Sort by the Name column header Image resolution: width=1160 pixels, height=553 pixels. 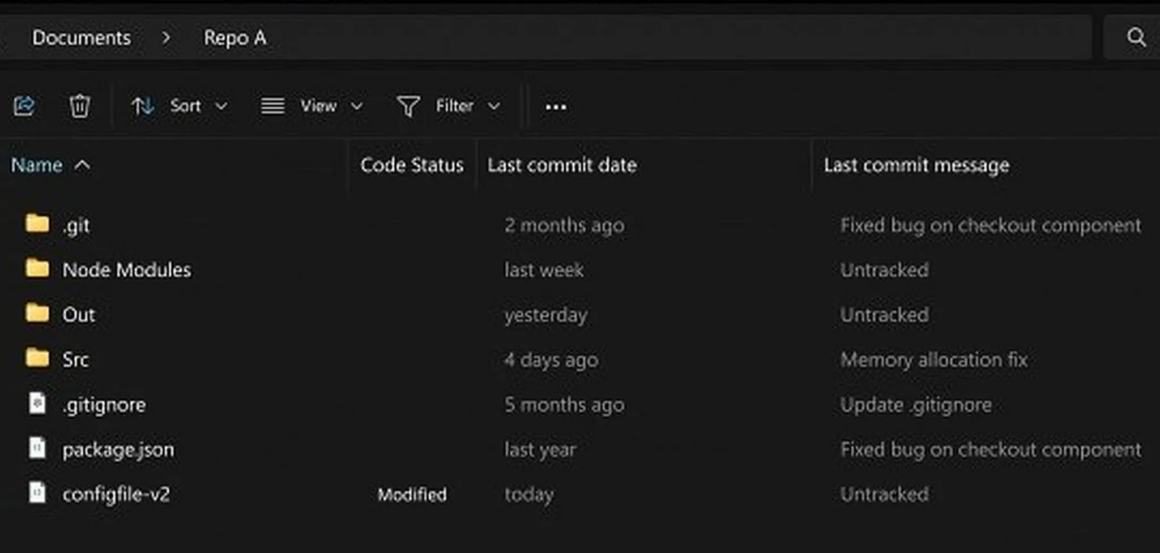(x=37, y=165)
